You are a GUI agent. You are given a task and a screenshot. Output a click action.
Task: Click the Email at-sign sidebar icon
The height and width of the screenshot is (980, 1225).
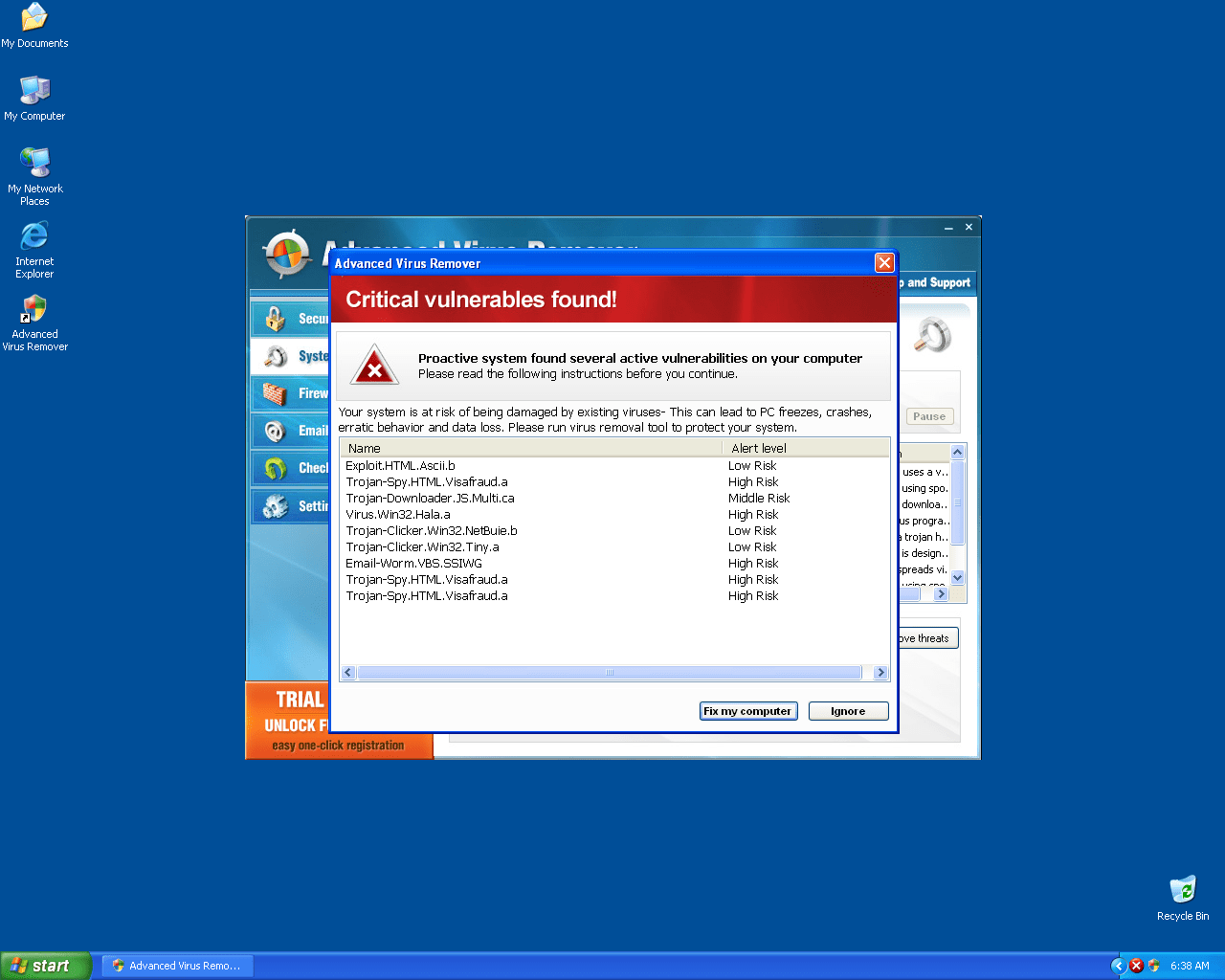pos(276,432)
